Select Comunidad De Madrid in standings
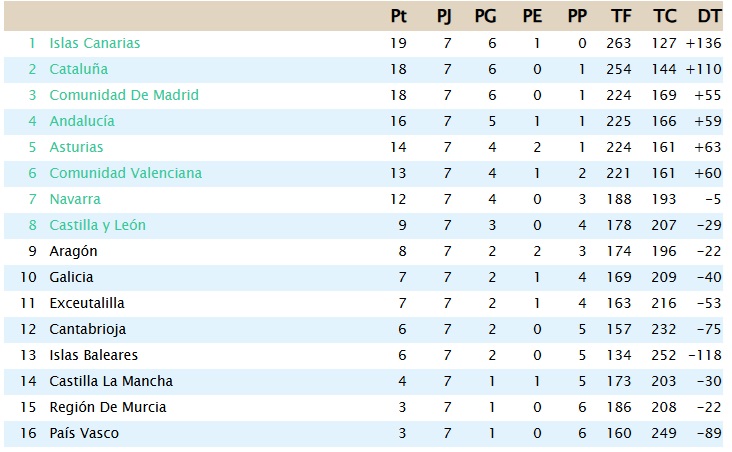This screenshot has height=452, width=732. tap(123, 95)
